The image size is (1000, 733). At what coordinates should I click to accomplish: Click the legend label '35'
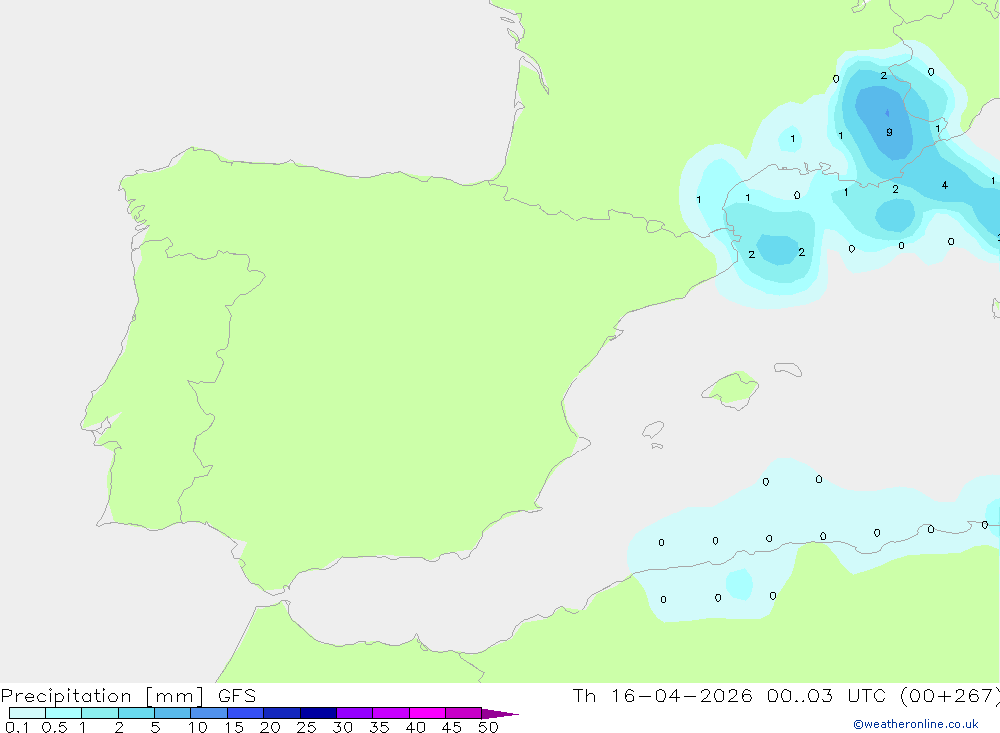379,727
